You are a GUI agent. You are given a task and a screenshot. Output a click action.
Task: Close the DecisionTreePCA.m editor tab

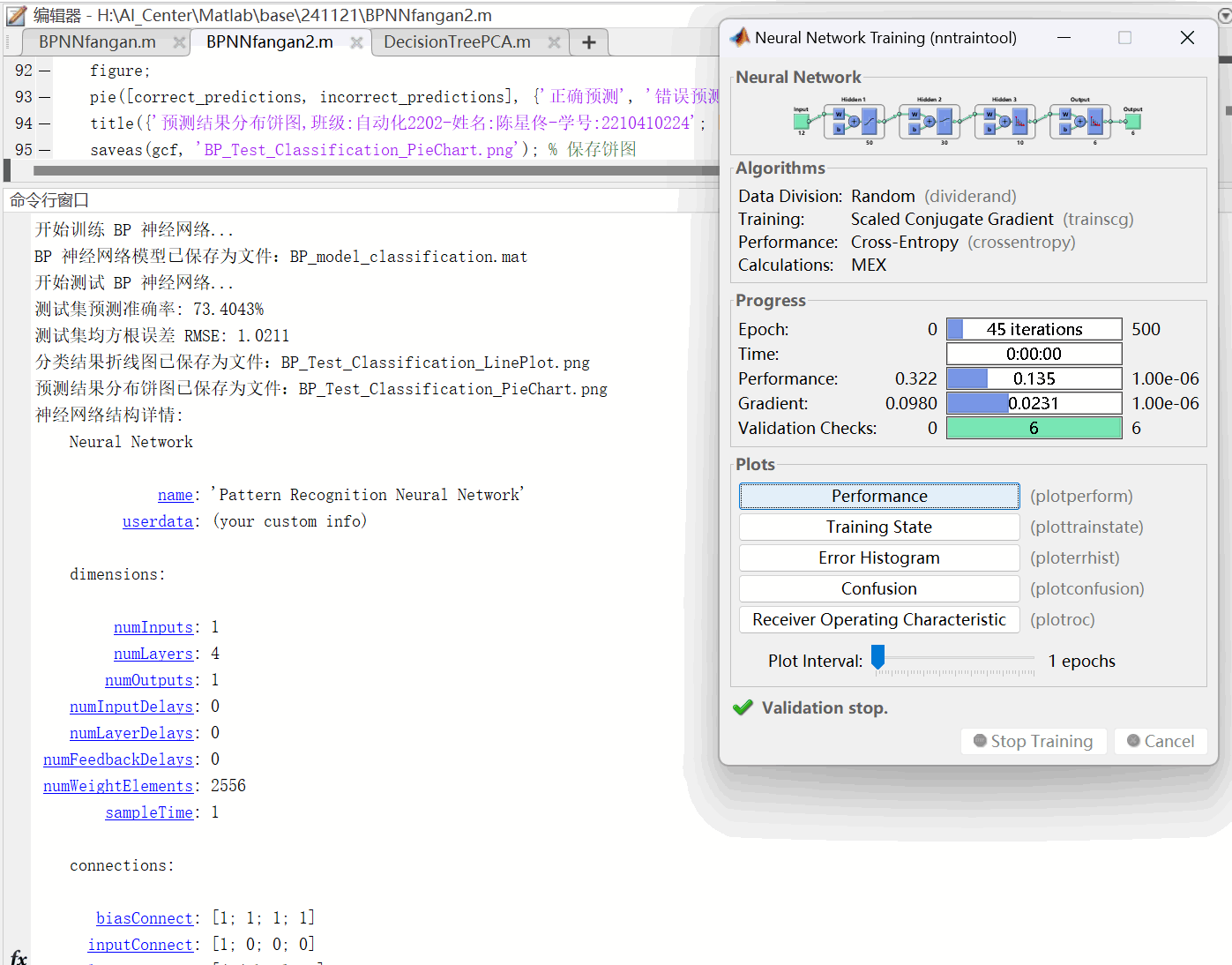554,42
